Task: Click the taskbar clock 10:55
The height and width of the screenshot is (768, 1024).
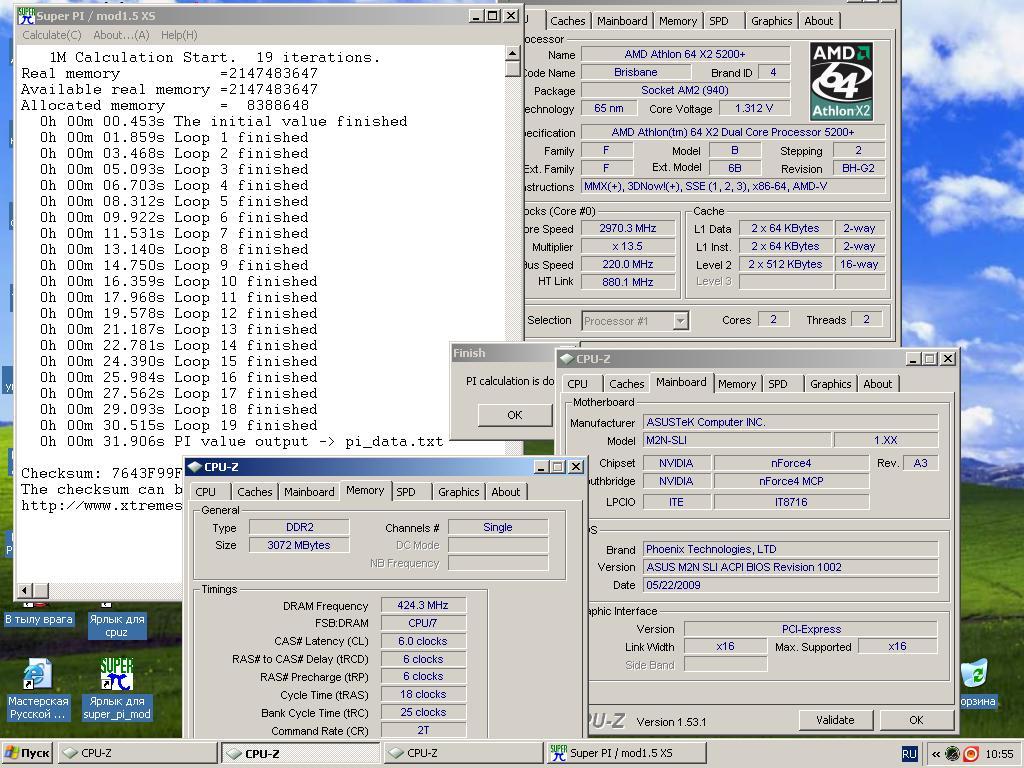Action: 999,754
